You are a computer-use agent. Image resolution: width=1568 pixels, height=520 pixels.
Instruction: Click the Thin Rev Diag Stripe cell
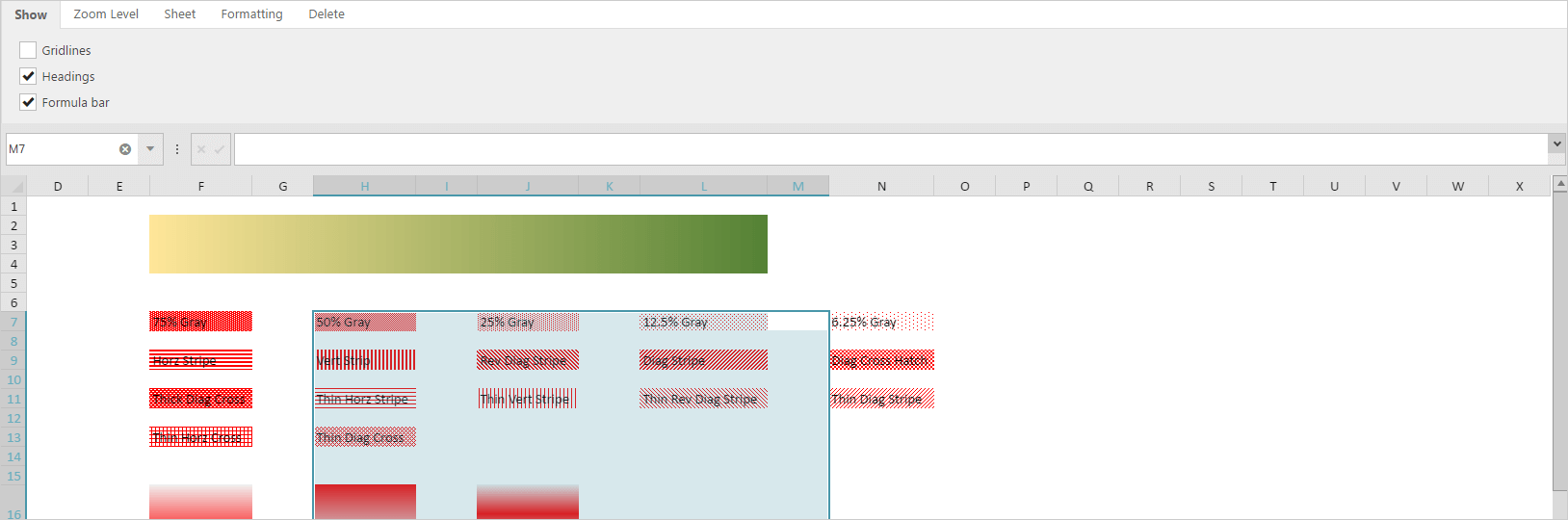tap(703, 399)
